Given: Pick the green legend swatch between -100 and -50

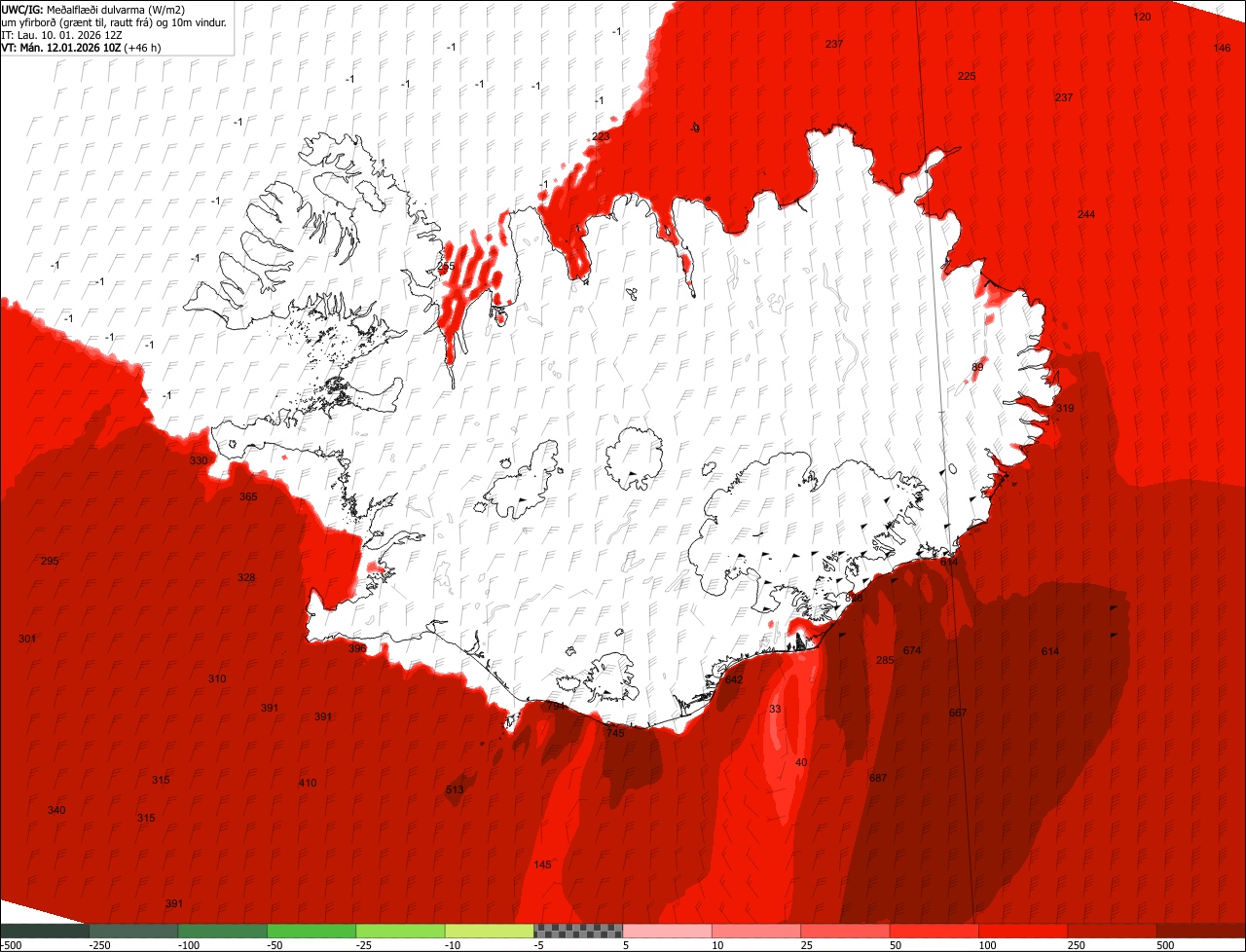Looking at the screenshot, I should (222, 931).
